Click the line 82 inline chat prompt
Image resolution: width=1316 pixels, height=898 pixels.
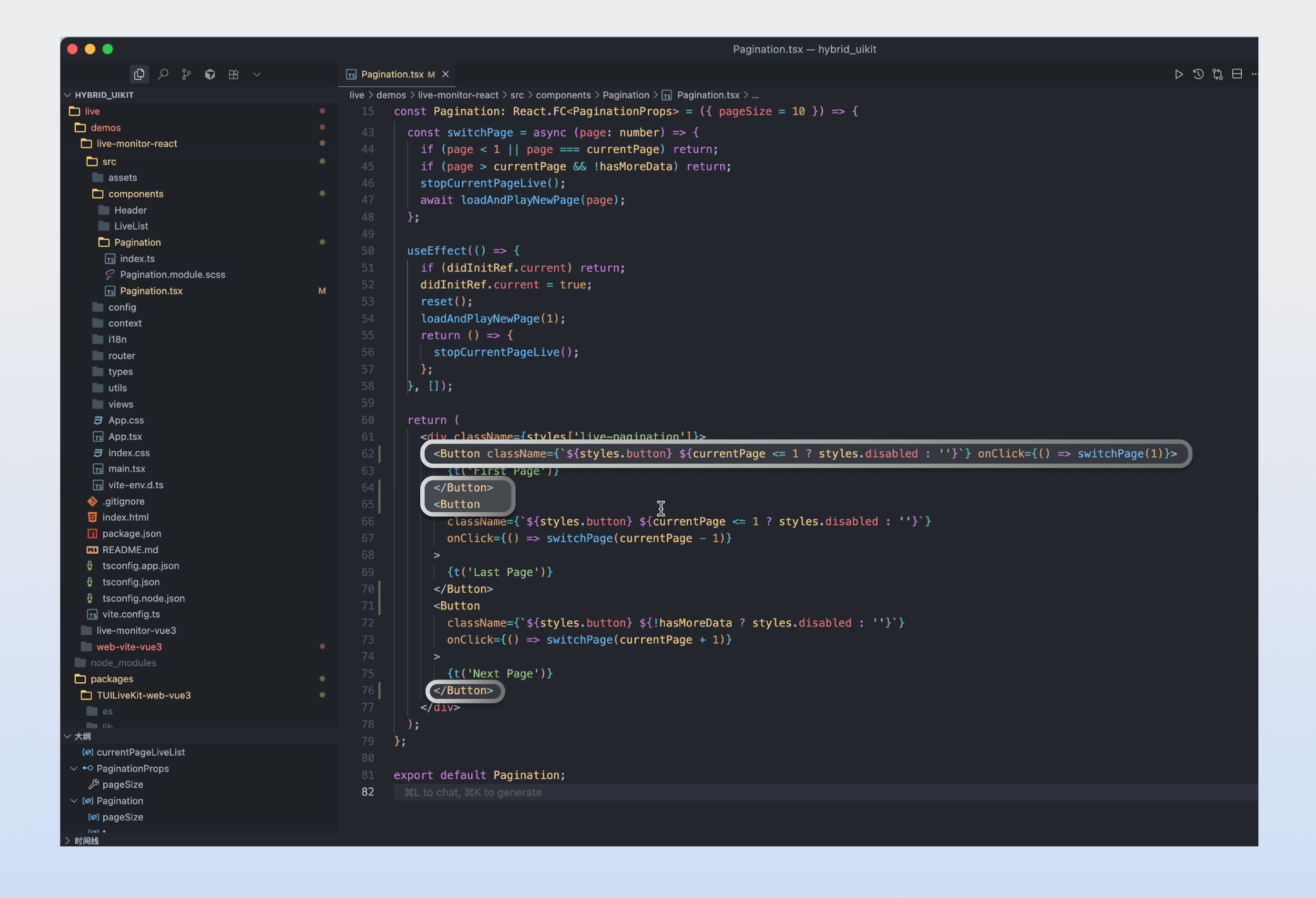pyautogui.click(x=472, y=792)
